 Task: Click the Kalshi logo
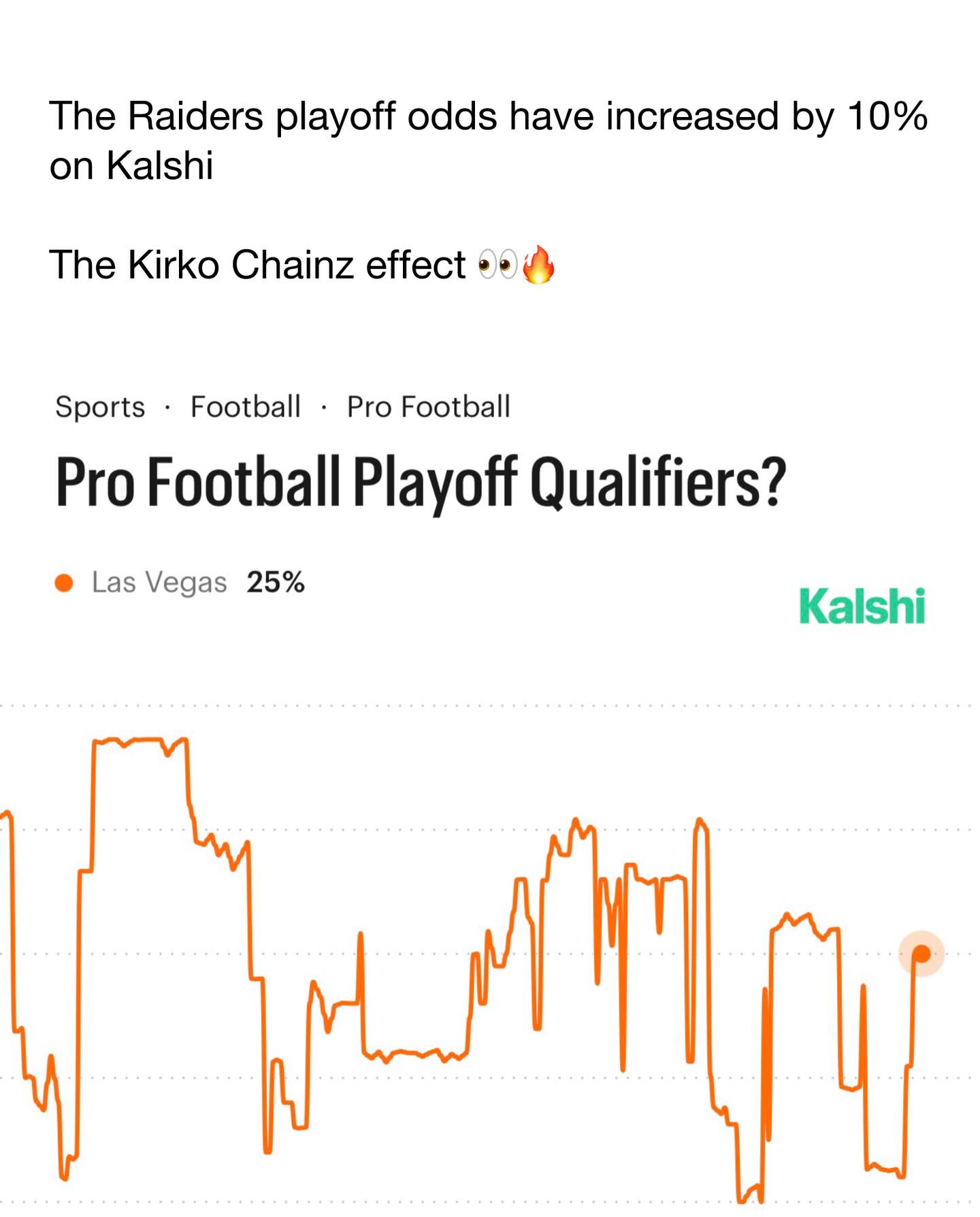click(x=862, y=606)
